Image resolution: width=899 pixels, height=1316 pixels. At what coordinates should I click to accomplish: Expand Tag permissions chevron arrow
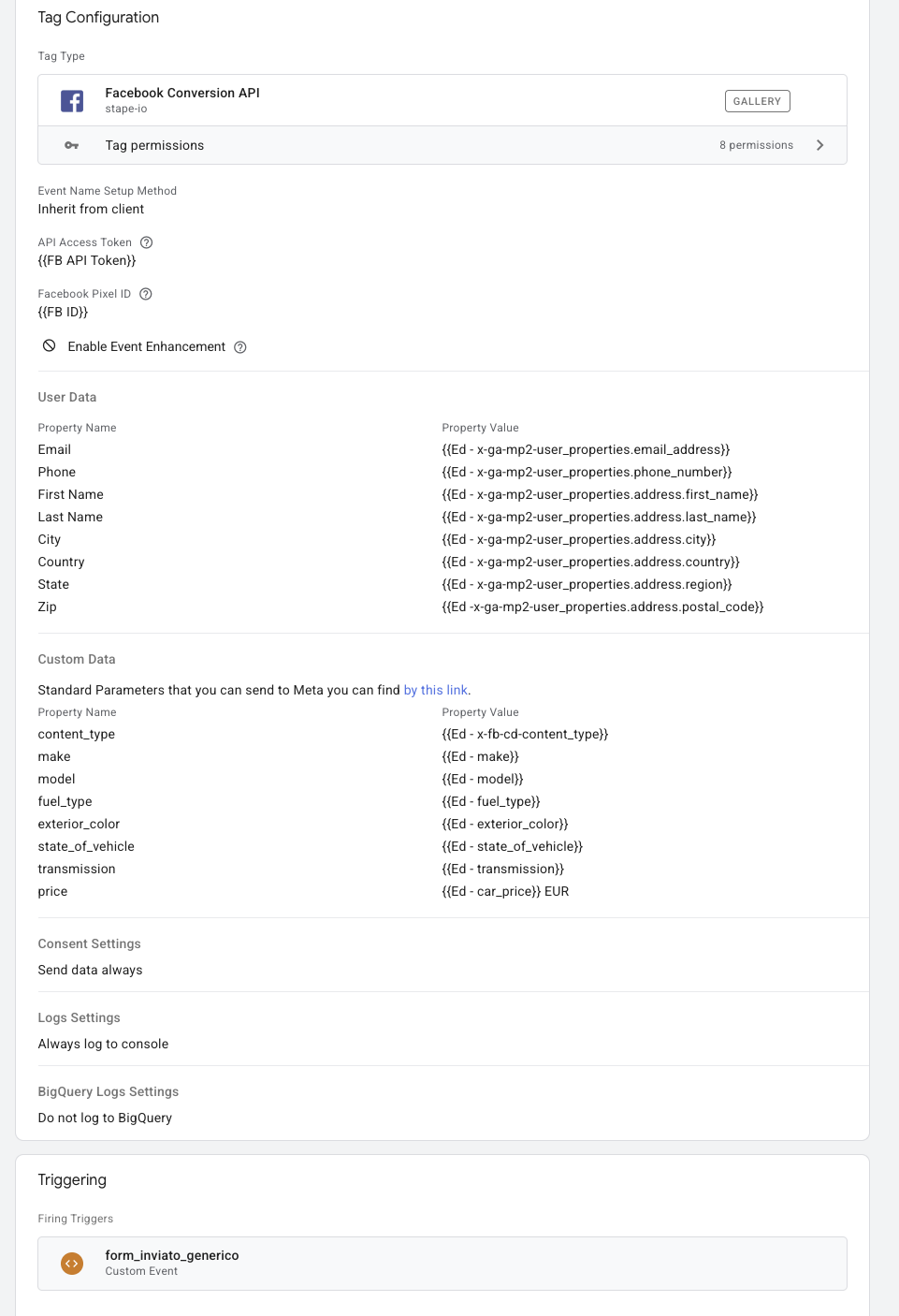click(820, 145)
